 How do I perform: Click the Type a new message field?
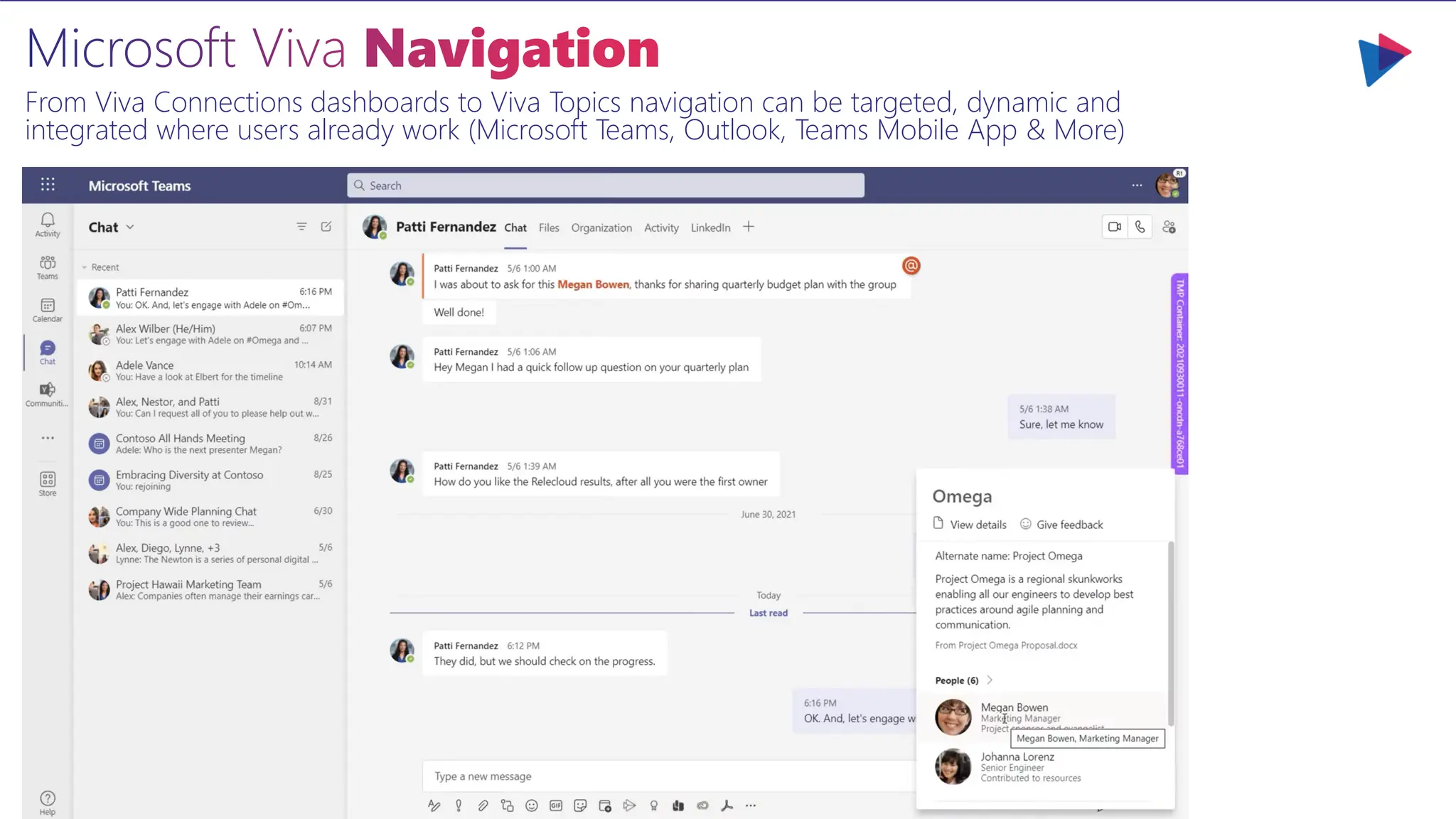pyautogui.click(x=668, y=776)
